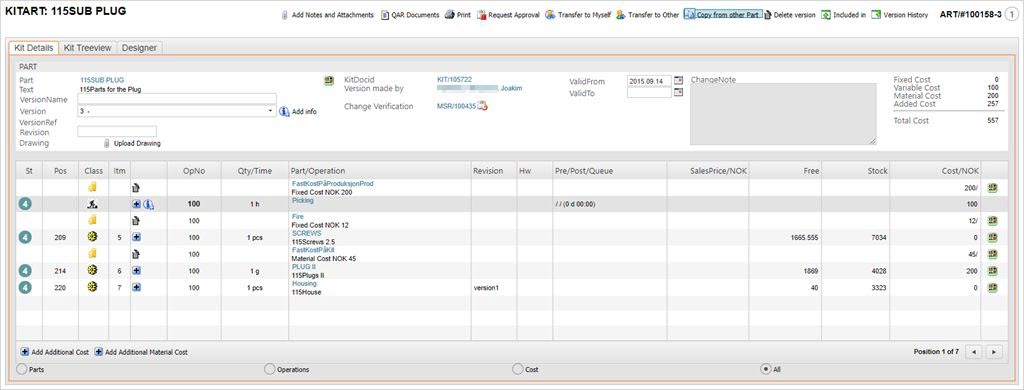Click the green icon next to 115SUB PLUG part
The width and height of the screenshot is (1024, 390).
(329, 80)
